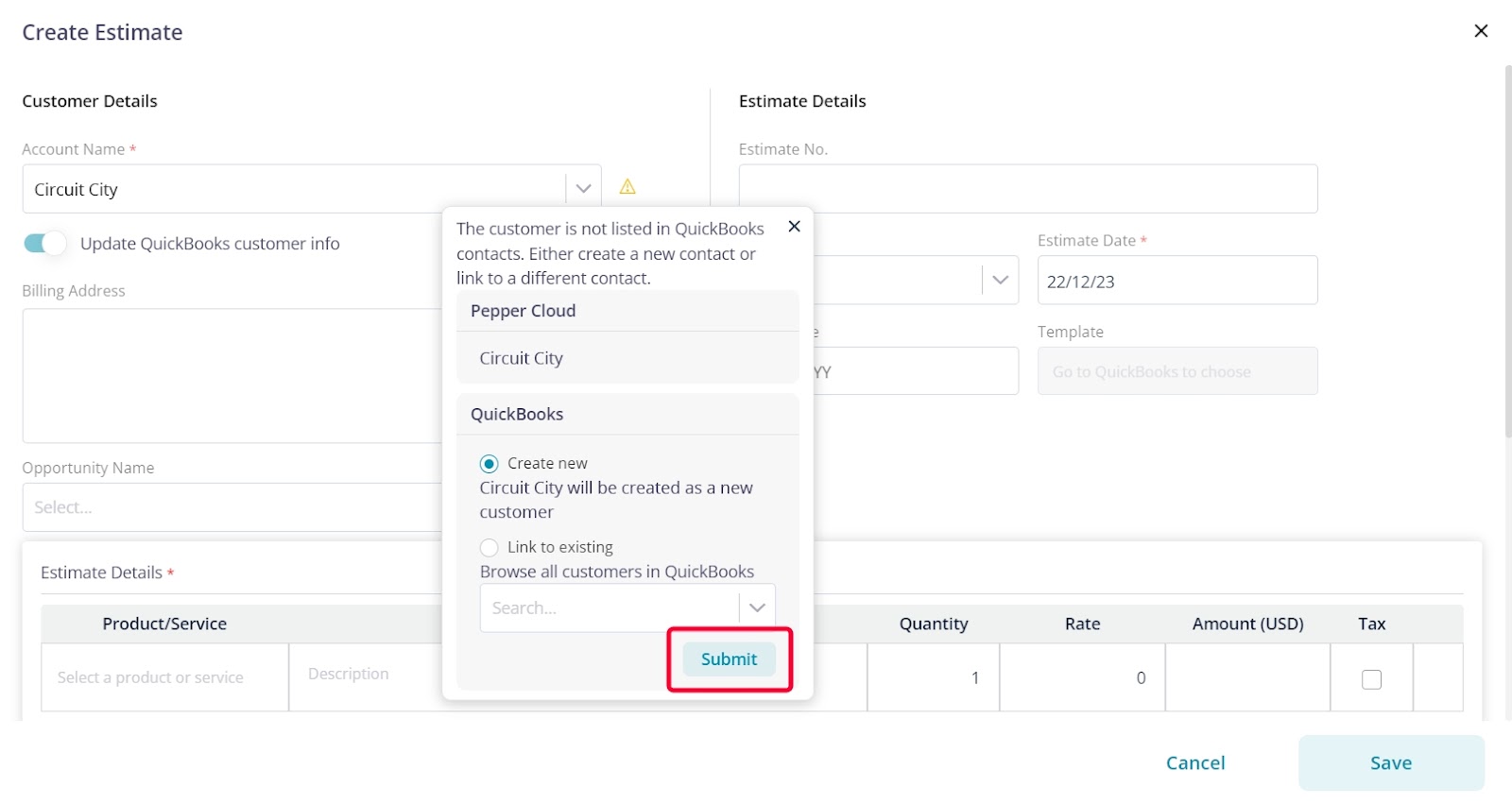Click the Amount (USD) column header
Image resolution: width=1512 pixels, height=804 pixels.
(x=1247, y=624)
